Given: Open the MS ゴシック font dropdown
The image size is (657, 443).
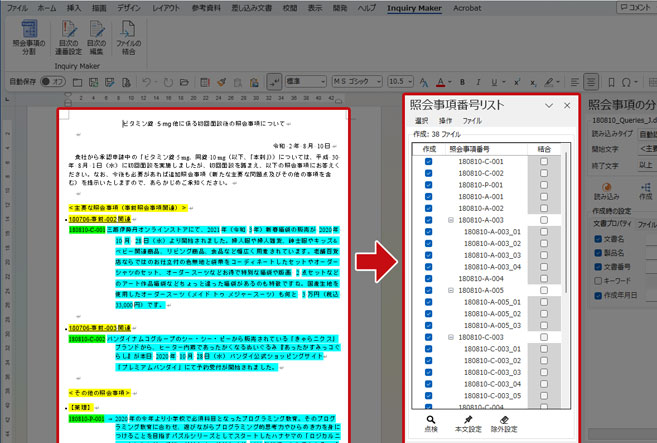Looking at the screenshot, I should point(380,80).
